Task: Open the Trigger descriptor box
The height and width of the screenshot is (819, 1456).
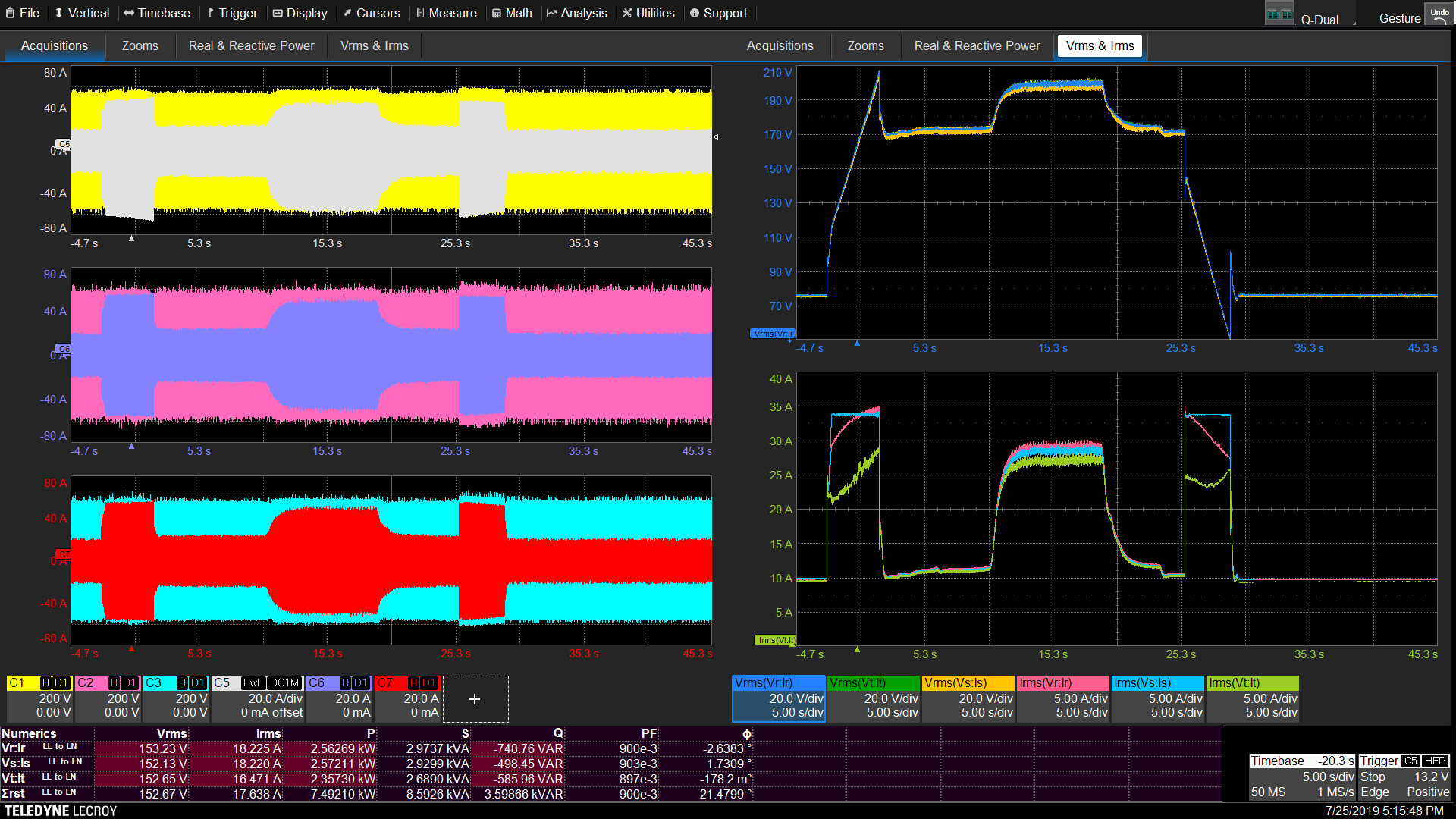Action: click(1404, 777)
